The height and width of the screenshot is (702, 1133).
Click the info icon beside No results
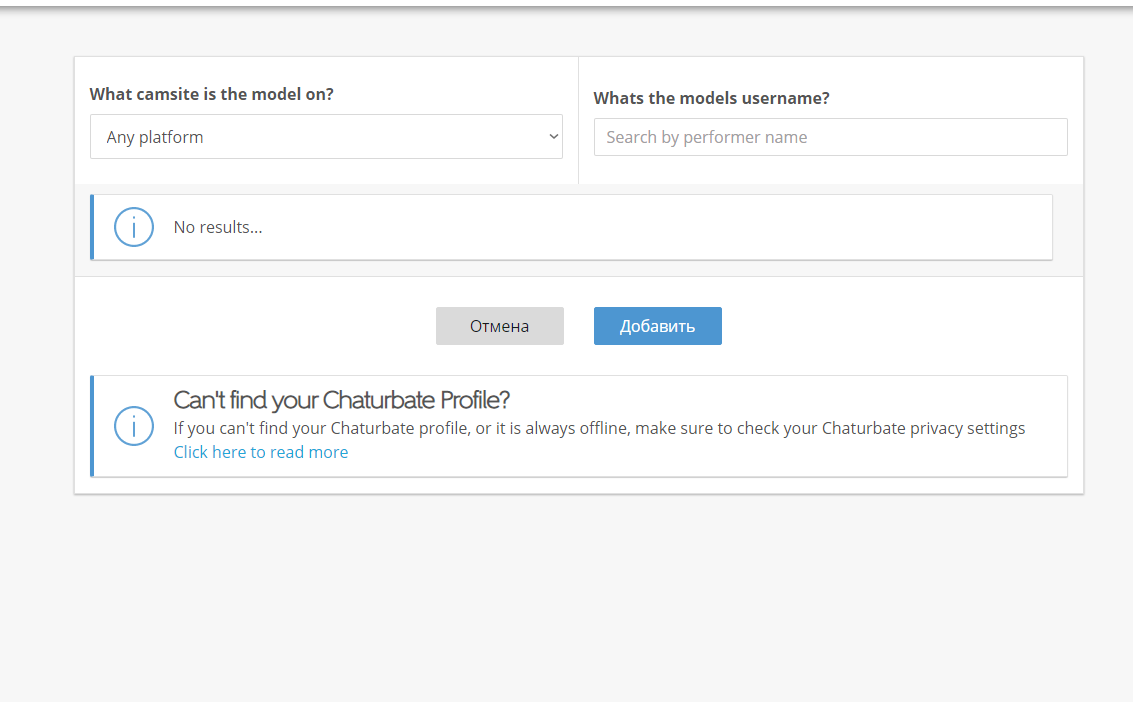133,227
